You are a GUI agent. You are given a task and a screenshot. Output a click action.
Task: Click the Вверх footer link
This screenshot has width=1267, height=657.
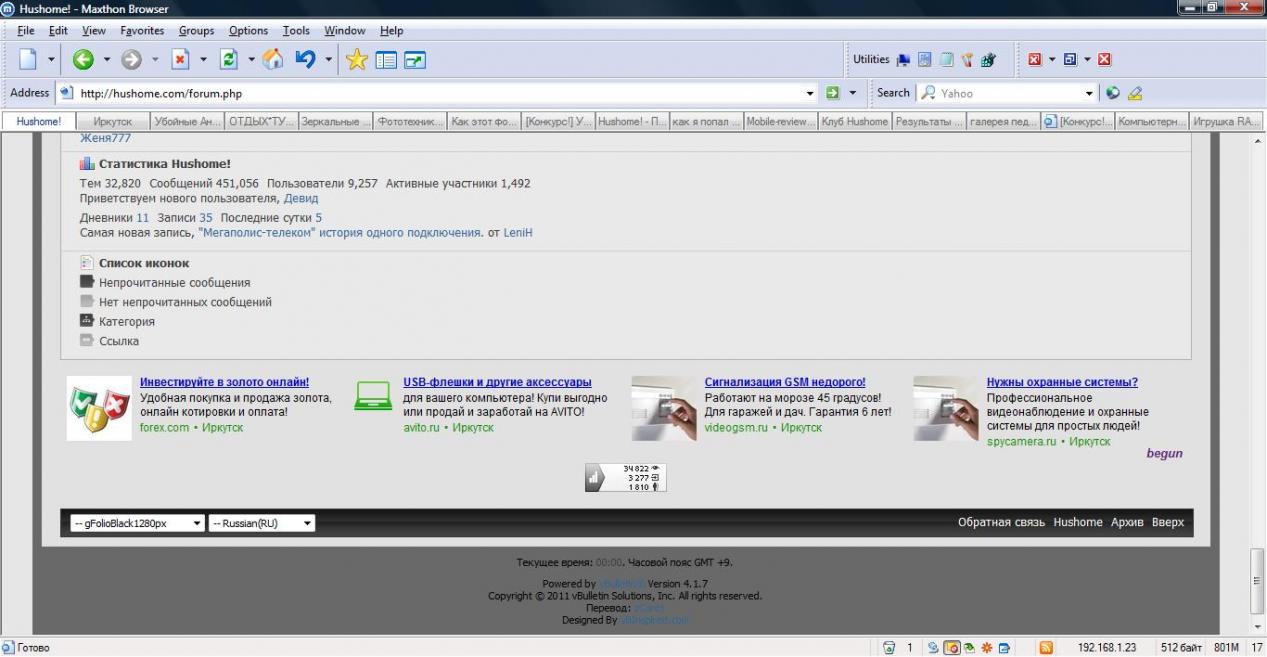tap(1168, 522)
